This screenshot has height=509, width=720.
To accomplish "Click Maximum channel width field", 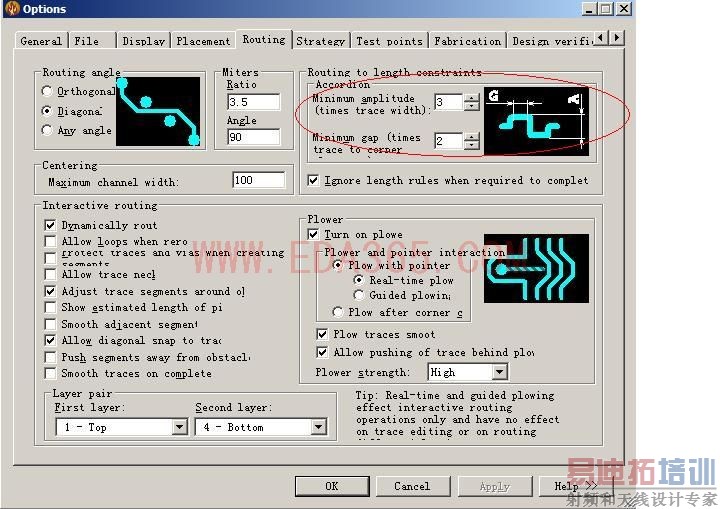I will pyautogui.click(x=259, y=180).
